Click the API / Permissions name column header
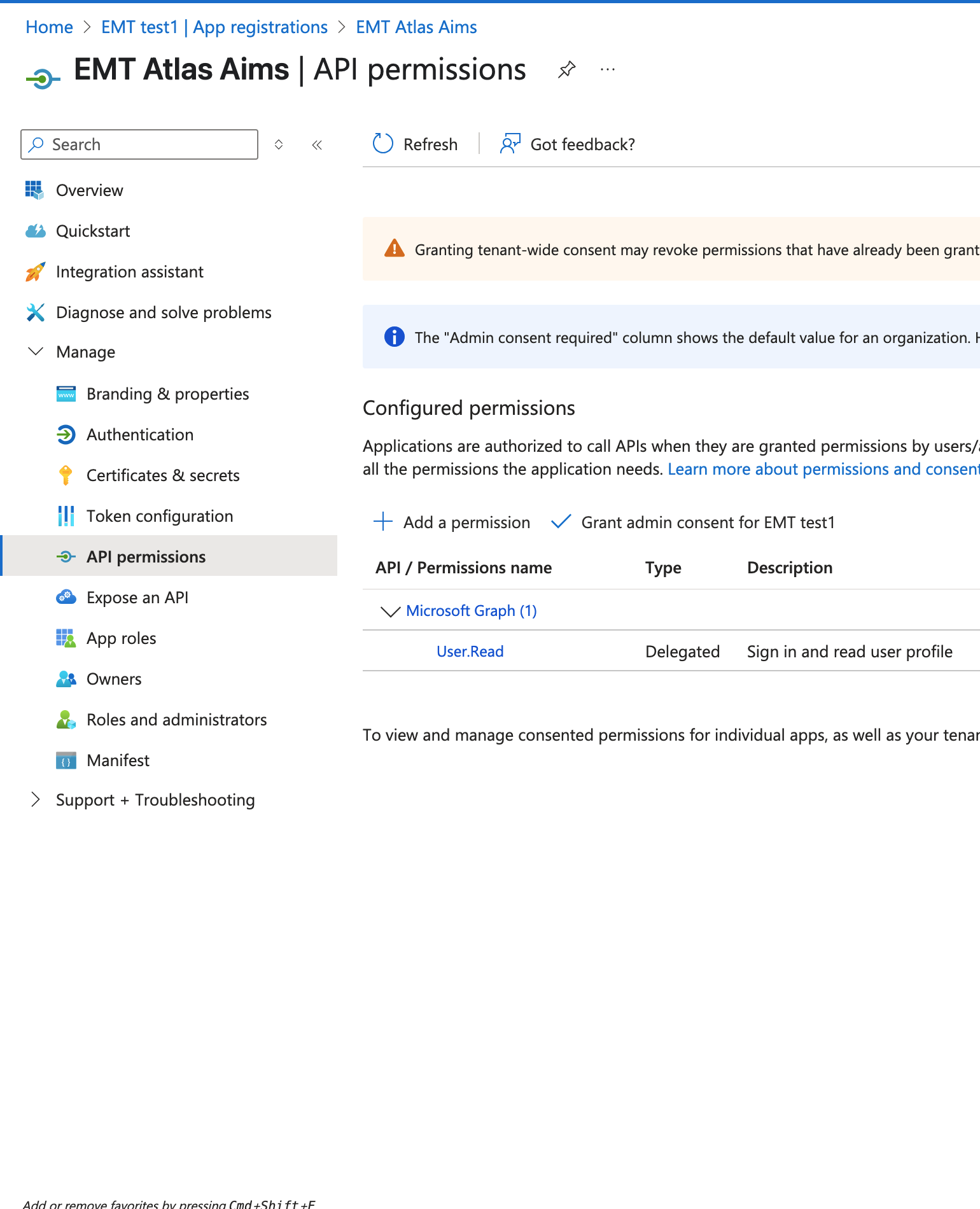 point(464,568)
